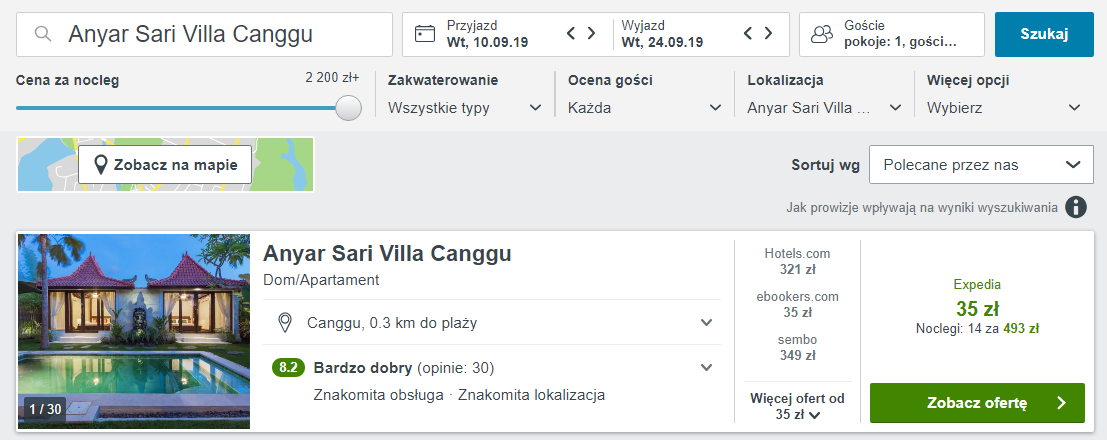The height and width of the screenshot is (440, 1107).
Task: Click the commission info icon
Action: point(1076,207)
